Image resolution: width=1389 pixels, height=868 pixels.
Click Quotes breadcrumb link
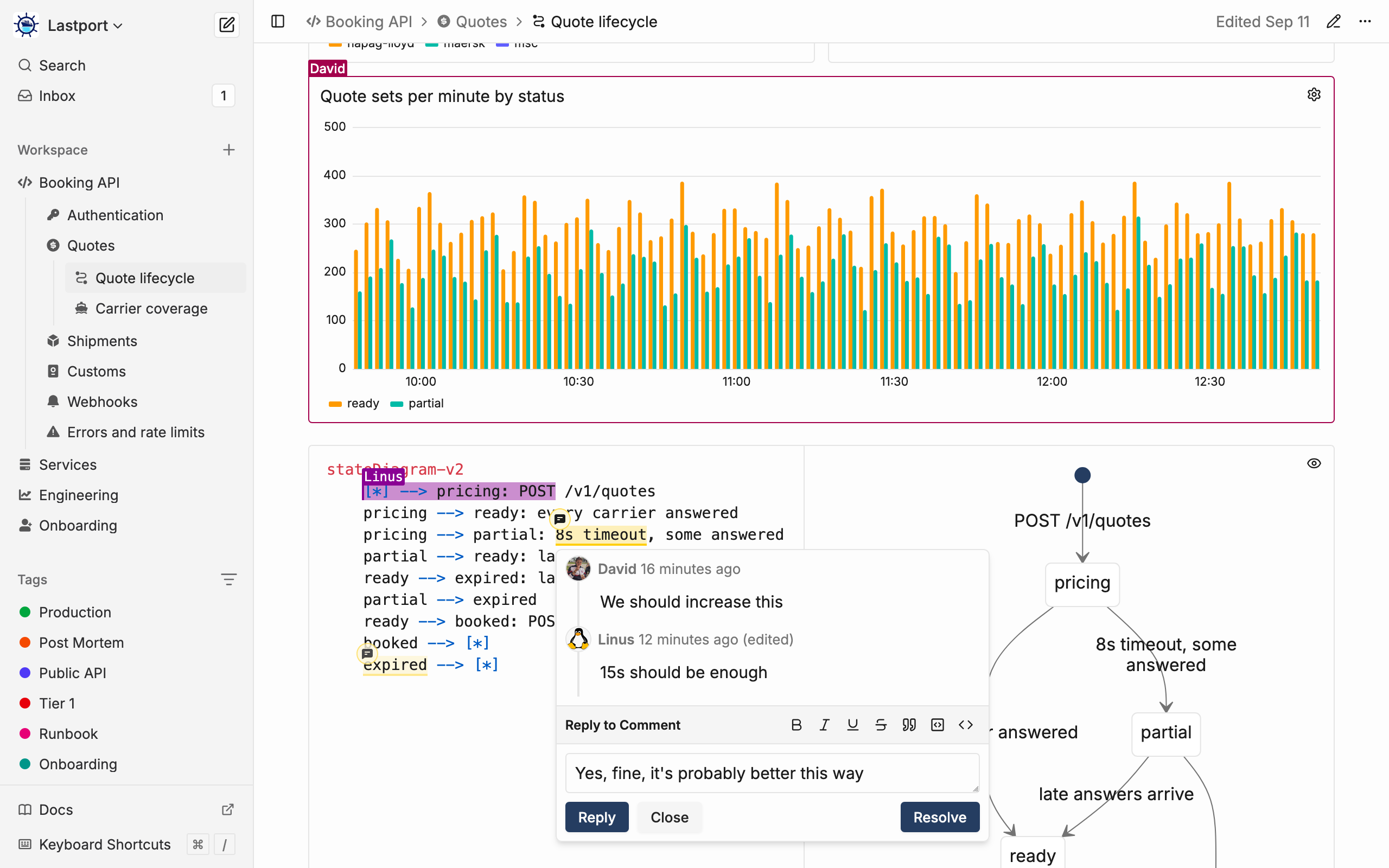[x=472, y=22]
